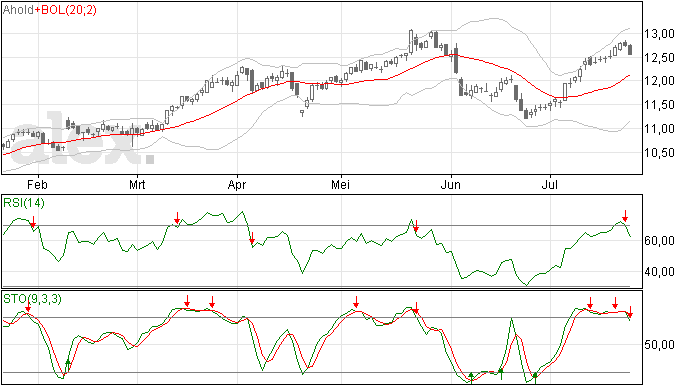Click the red stochastic sell arrow near Mei
Image resolution: width=690 pixels, height=387 pixels.
[x=356, y=302]
